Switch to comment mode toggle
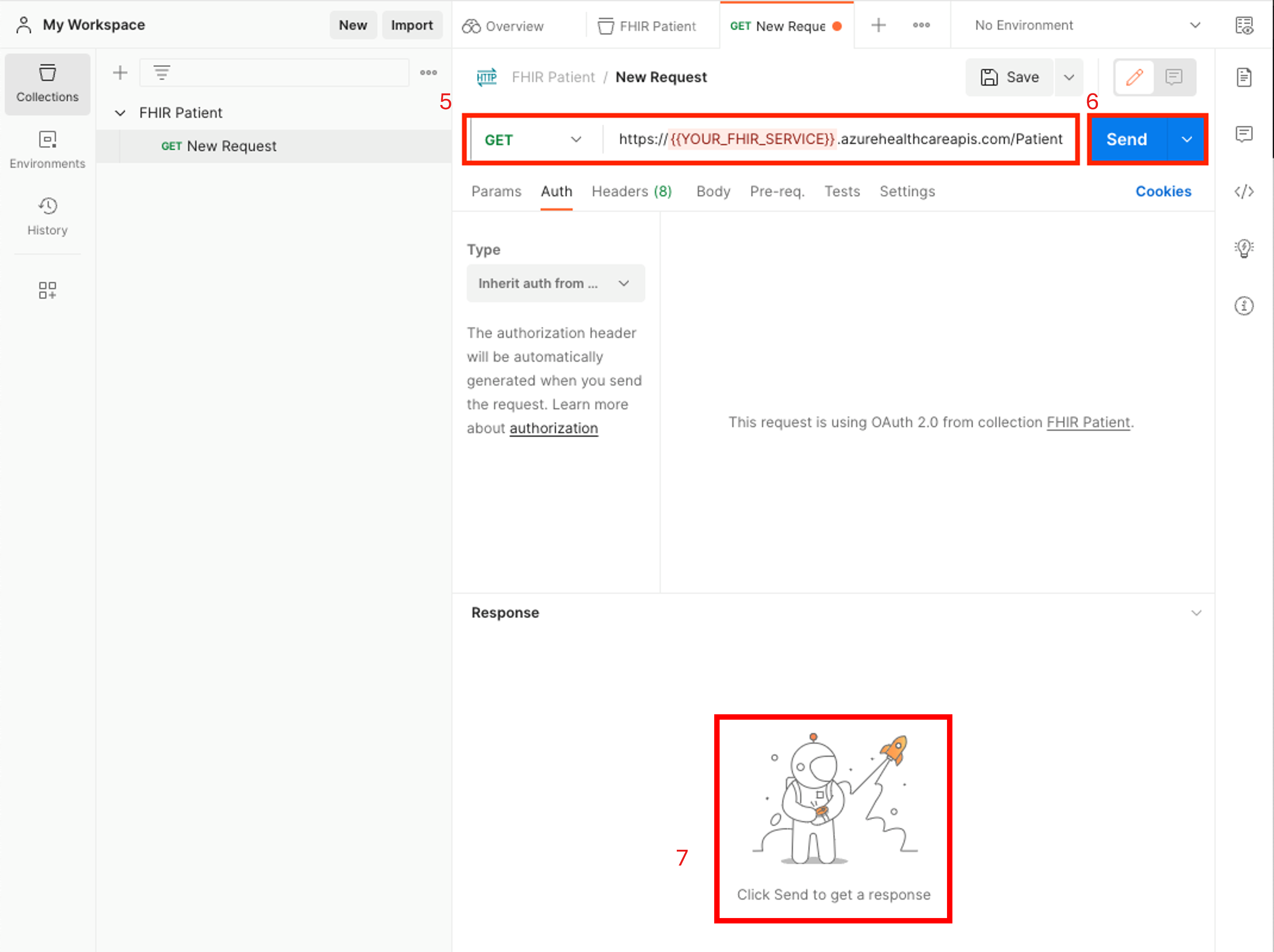The image size is (1274, 952). coord(1173,77)
